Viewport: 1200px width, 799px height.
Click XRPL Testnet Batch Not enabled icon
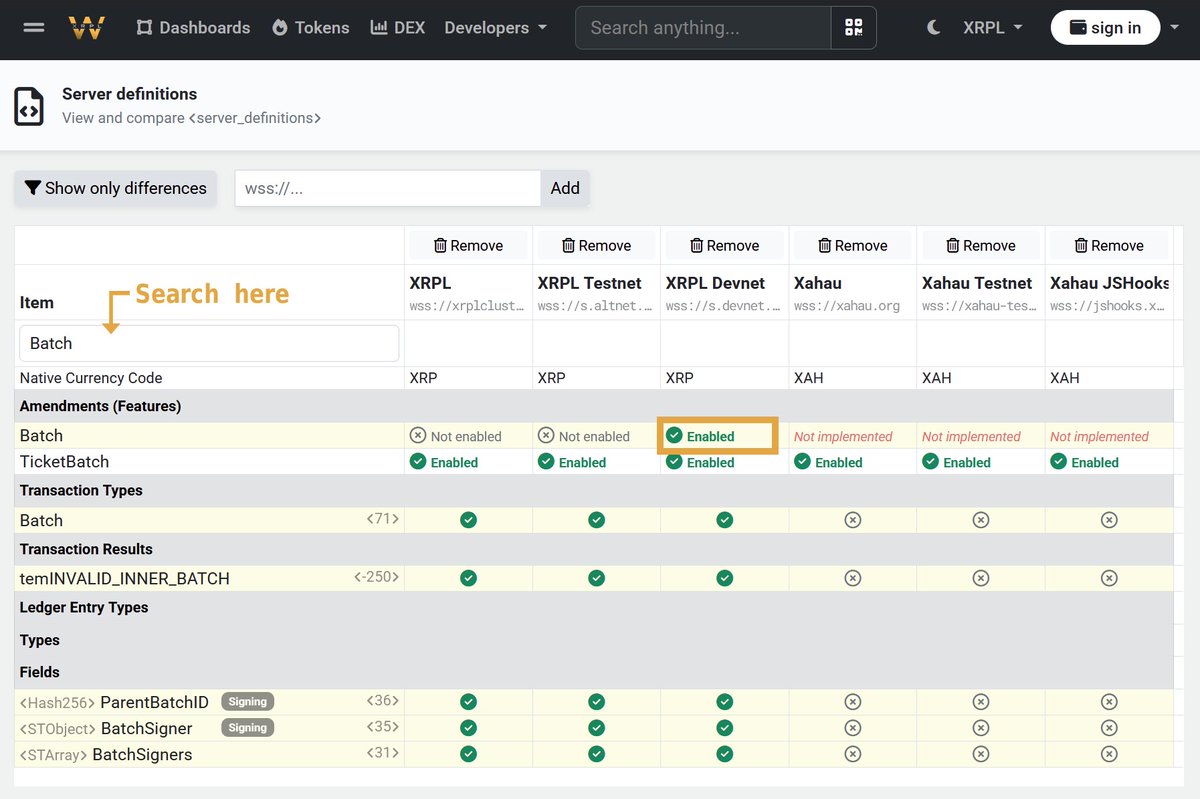546,436
